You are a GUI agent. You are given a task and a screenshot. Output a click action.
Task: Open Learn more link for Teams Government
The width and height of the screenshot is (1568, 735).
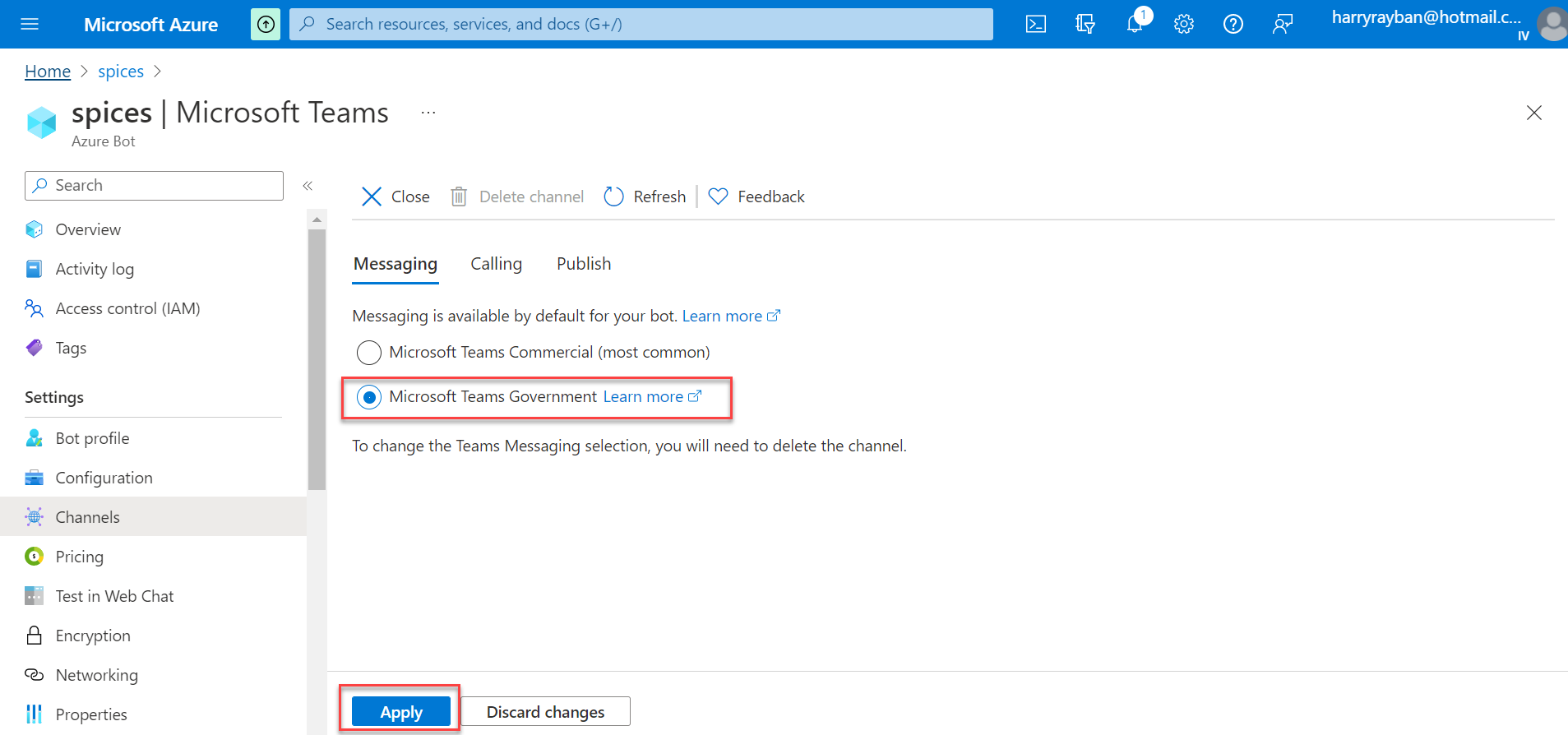pos(652,396)
